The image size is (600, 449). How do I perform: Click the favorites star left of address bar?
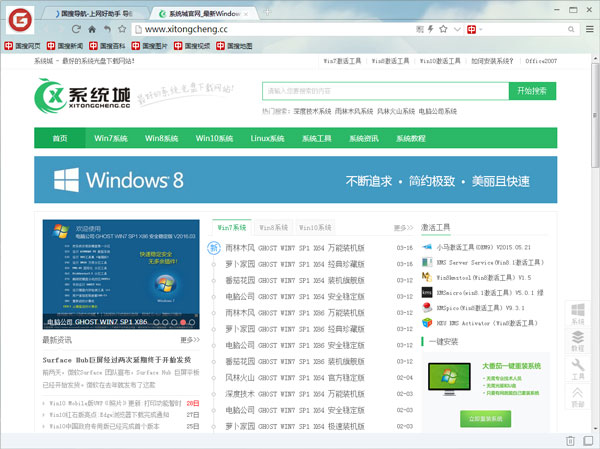(x=122, y=29)
